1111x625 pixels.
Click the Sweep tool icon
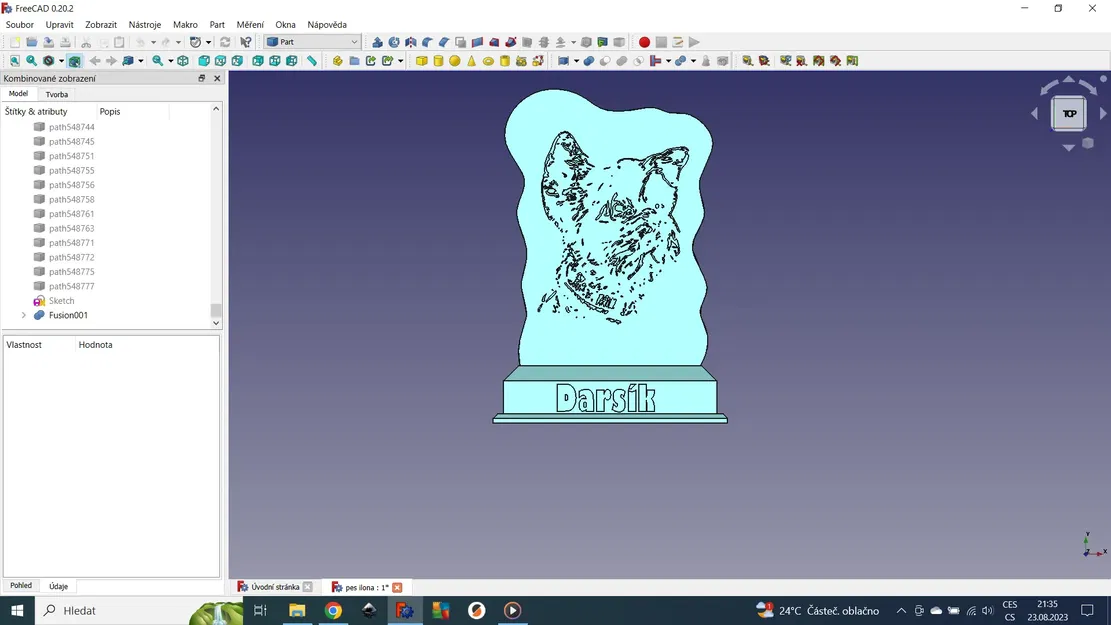pos(511,43)
